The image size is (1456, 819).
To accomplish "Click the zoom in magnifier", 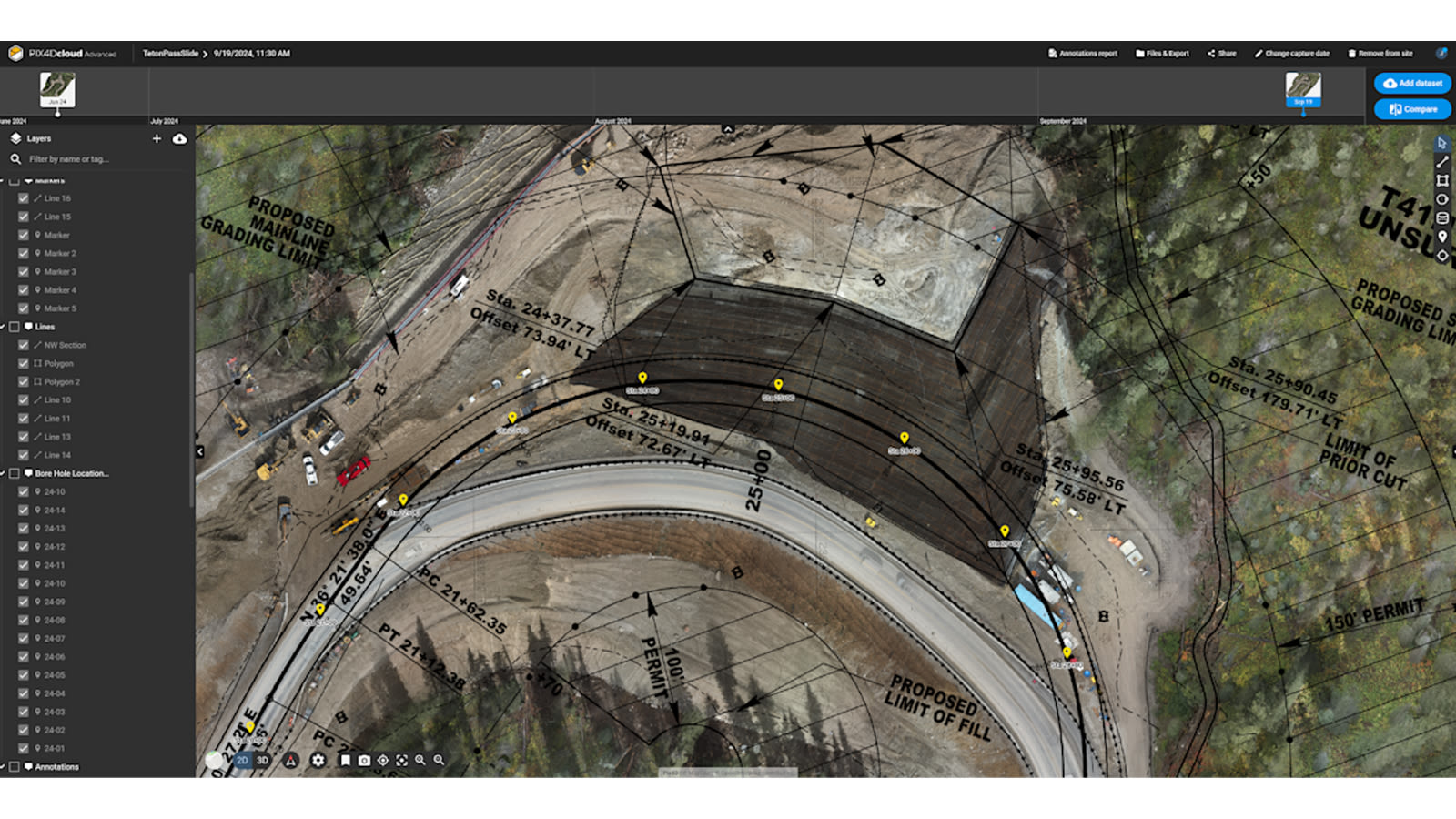I will pos(420,759).
